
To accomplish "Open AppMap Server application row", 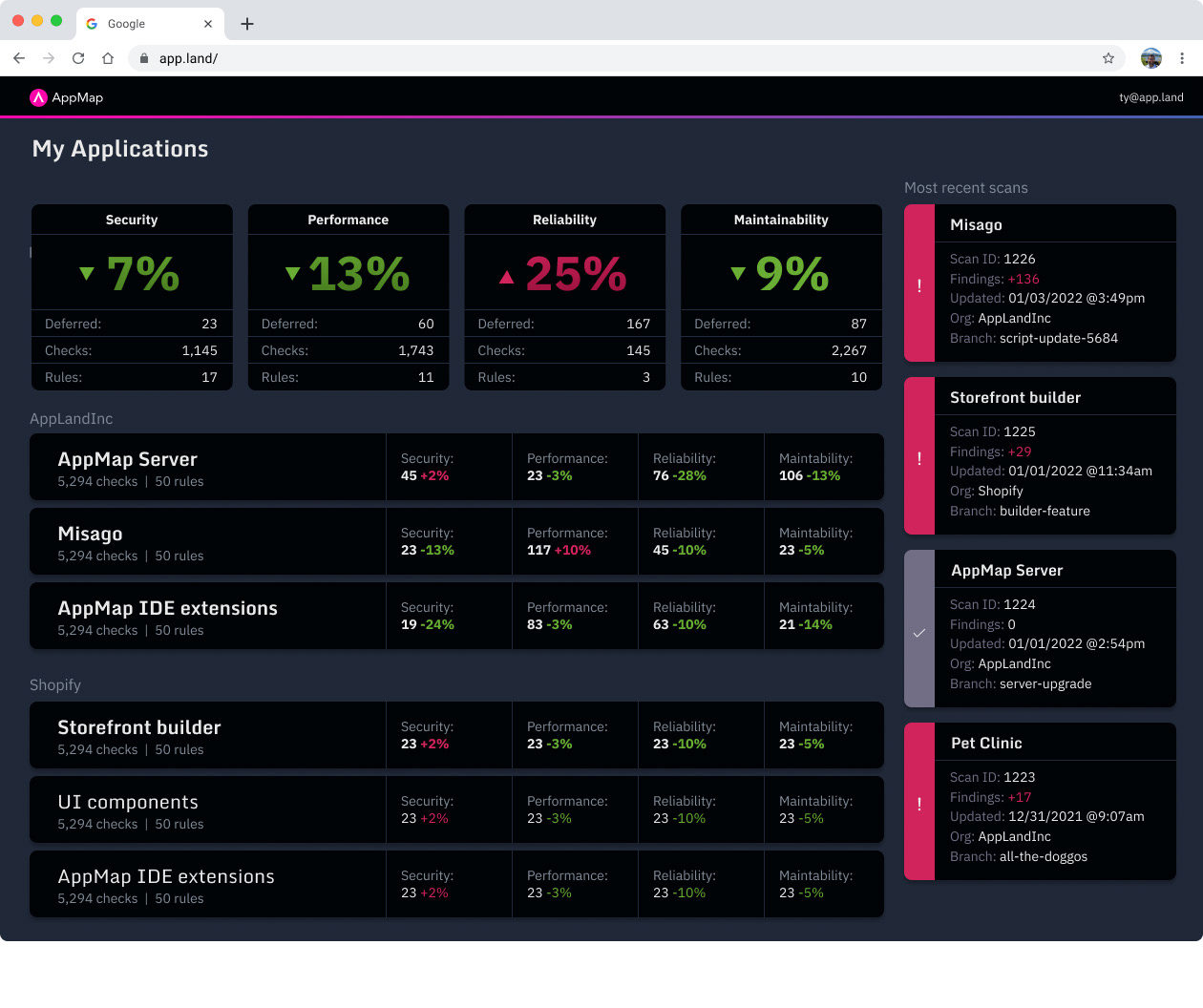I will pyautogui.click(x=456, y=467).
